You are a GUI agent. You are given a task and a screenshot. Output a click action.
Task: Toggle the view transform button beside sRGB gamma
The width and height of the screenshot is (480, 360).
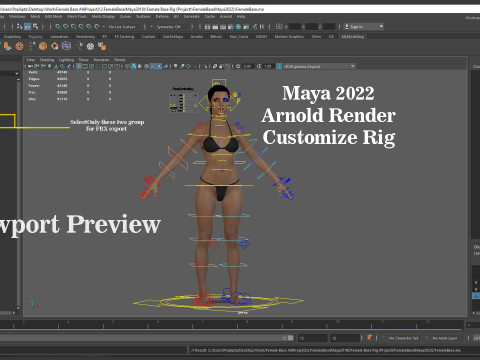[279, 66]
